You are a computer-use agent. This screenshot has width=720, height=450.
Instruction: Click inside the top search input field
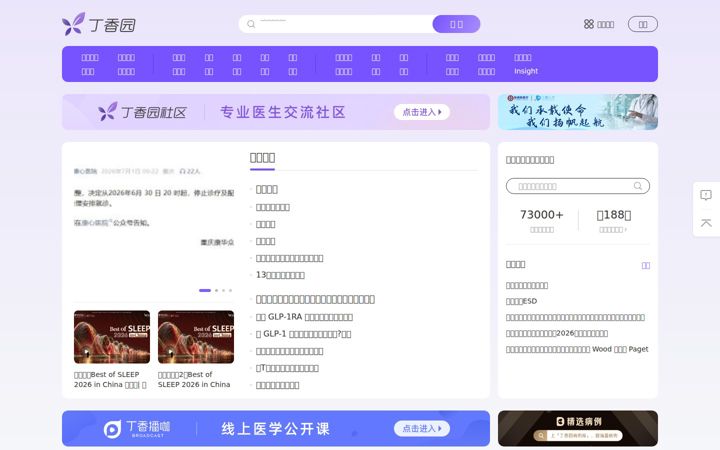[344, 24]
